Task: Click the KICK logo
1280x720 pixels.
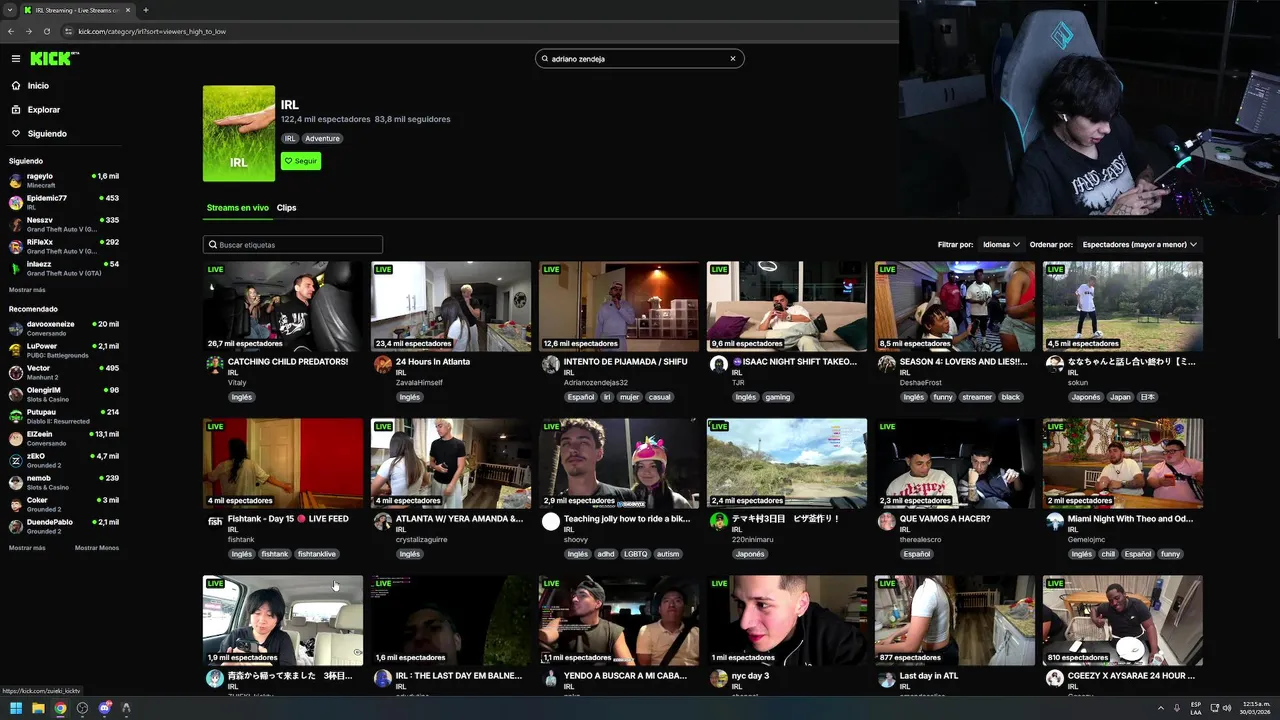Action: click(51, 59)
